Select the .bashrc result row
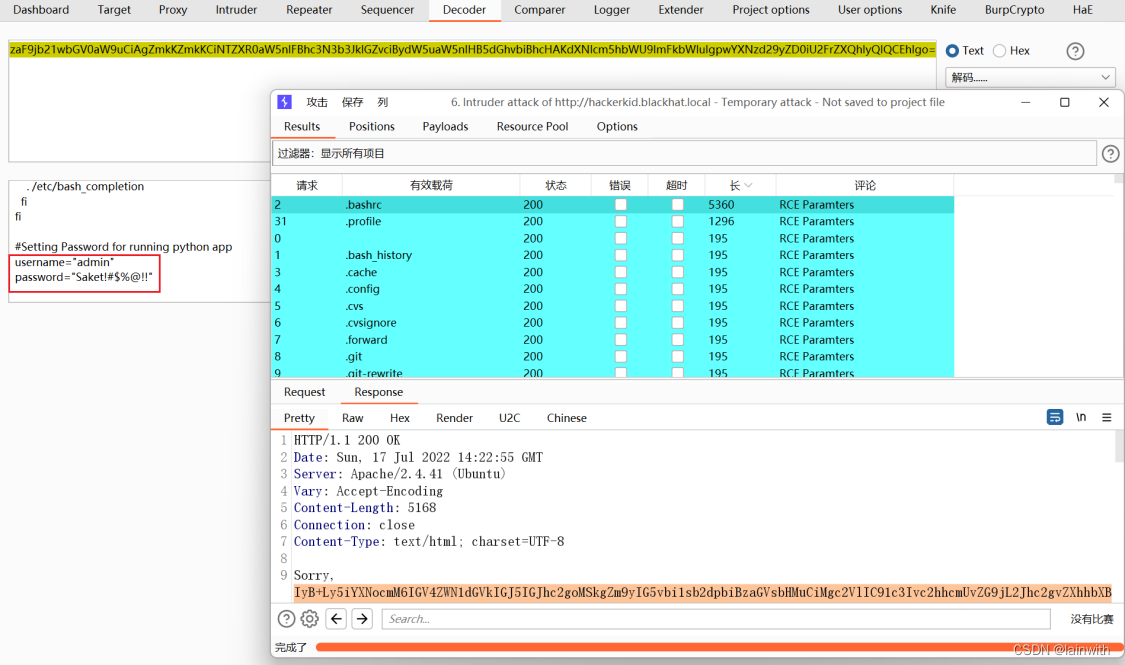This screenshot has height=665, width=1125. click(613, 204)
